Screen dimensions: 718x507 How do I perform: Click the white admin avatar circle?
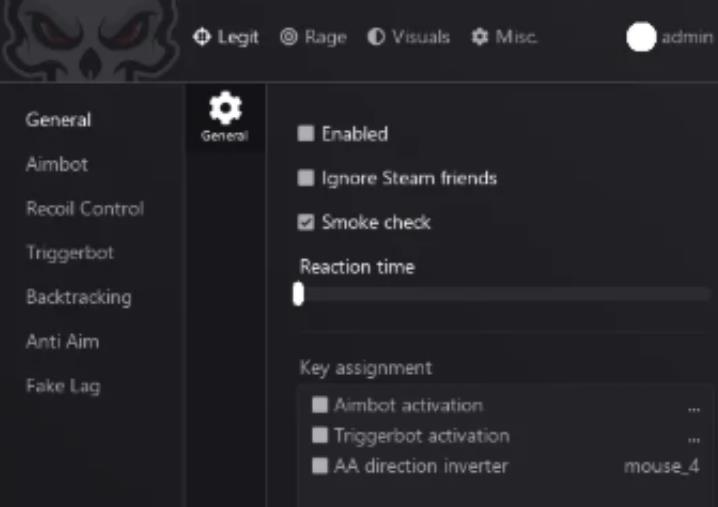[x=641, y=37]
